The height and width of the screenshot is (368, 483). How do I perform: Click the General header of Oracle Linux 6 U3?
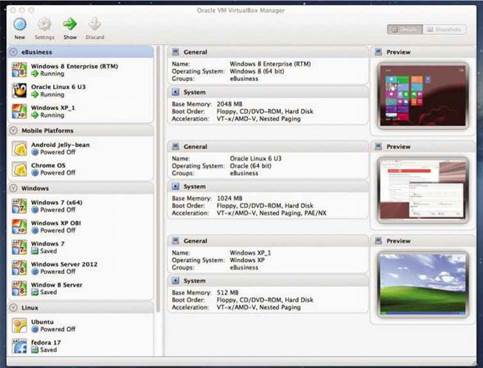click(268, 146)
